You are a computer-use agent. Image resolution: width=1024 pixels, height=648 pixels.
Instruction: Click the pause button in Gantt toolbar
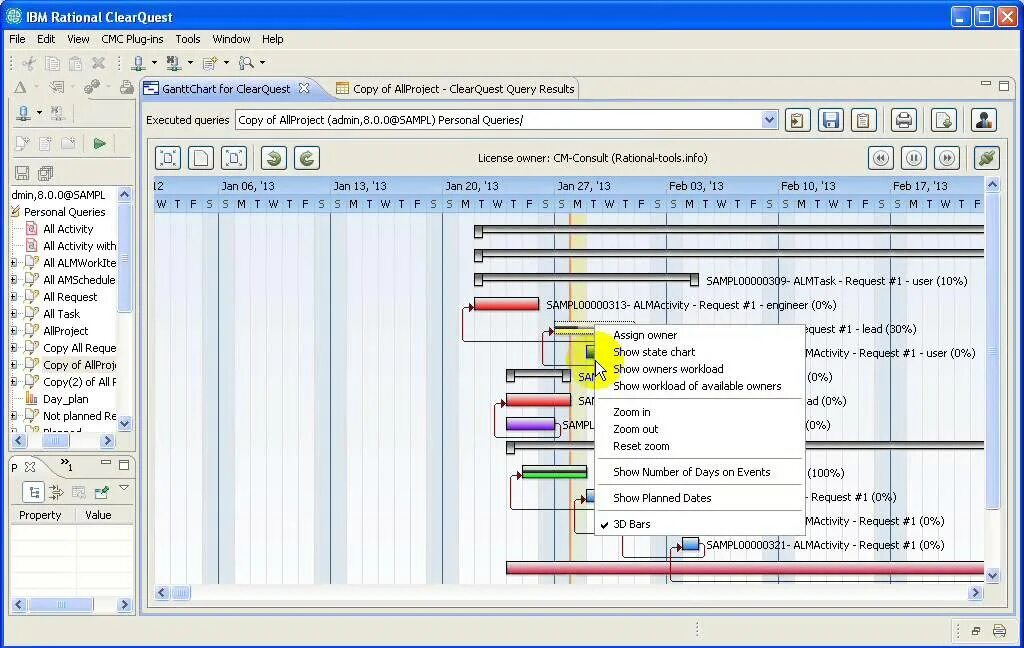coord(914,158)
